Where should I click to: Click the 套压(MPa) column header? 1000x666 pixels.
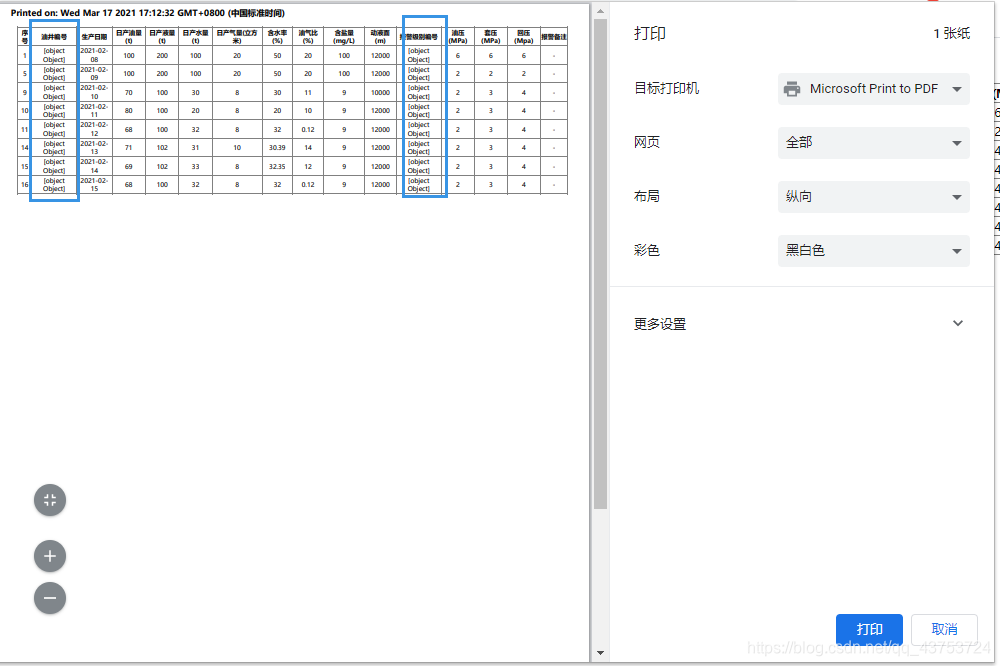pyautogui.click(x=490, y=37)
